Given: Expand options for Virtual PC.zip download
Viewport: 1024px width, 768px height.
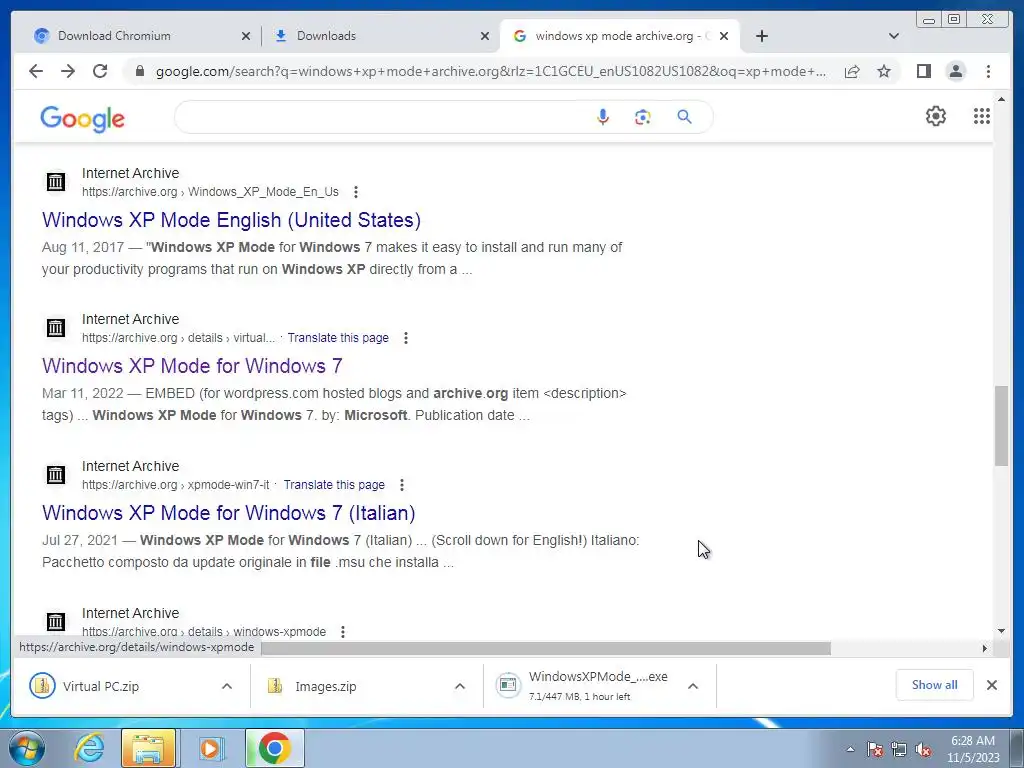Looking at the screenshot, I should pos(227,686).
